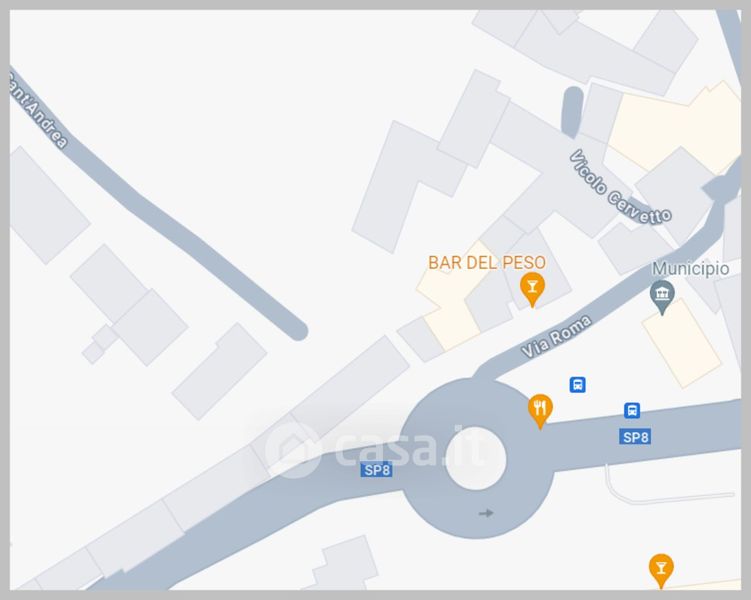
Task: Open the BAR DEL PESO text label
Action: click(487, 262)
